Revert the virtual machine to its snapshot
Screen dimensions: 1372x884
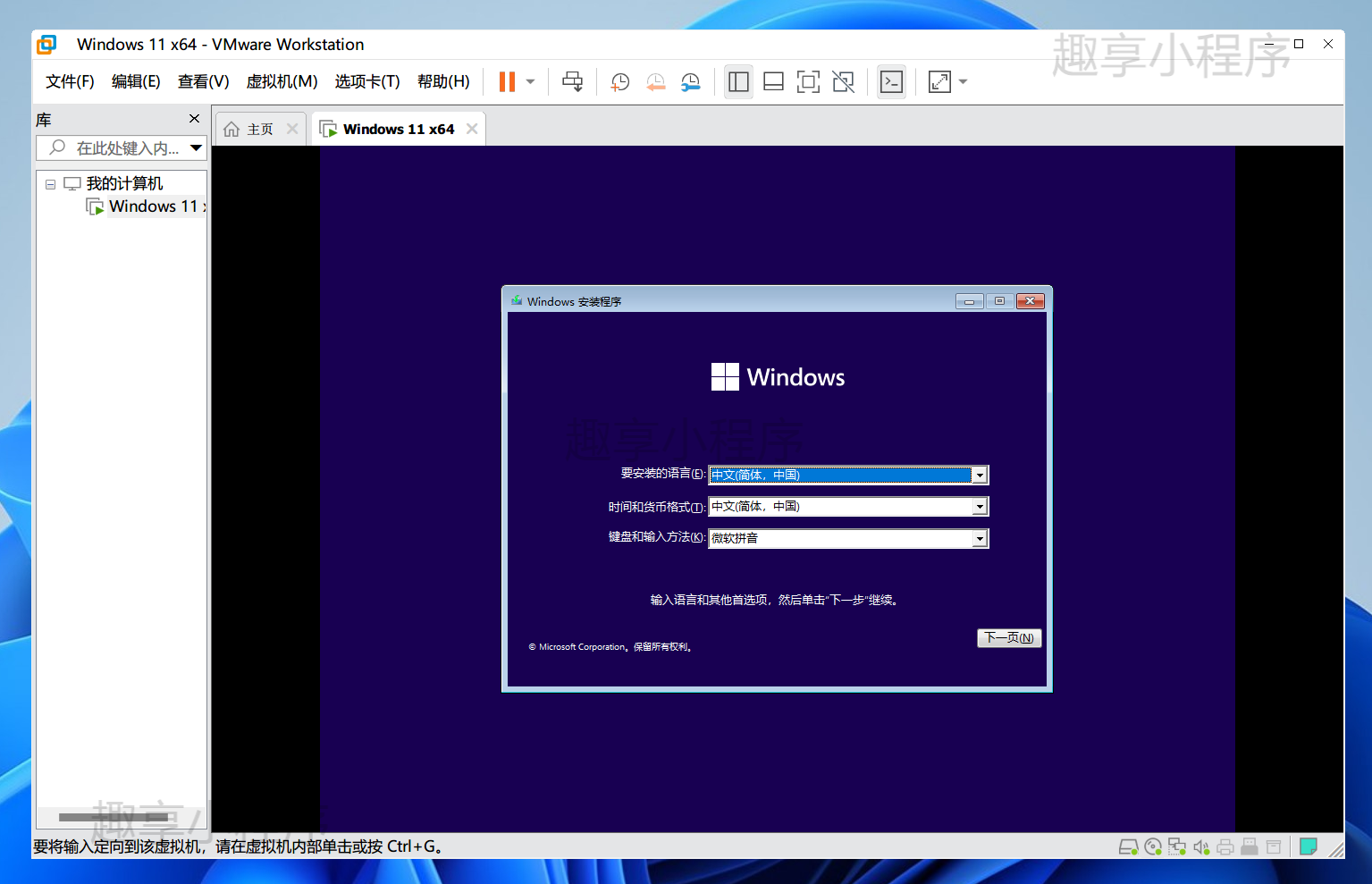(655, 81)
